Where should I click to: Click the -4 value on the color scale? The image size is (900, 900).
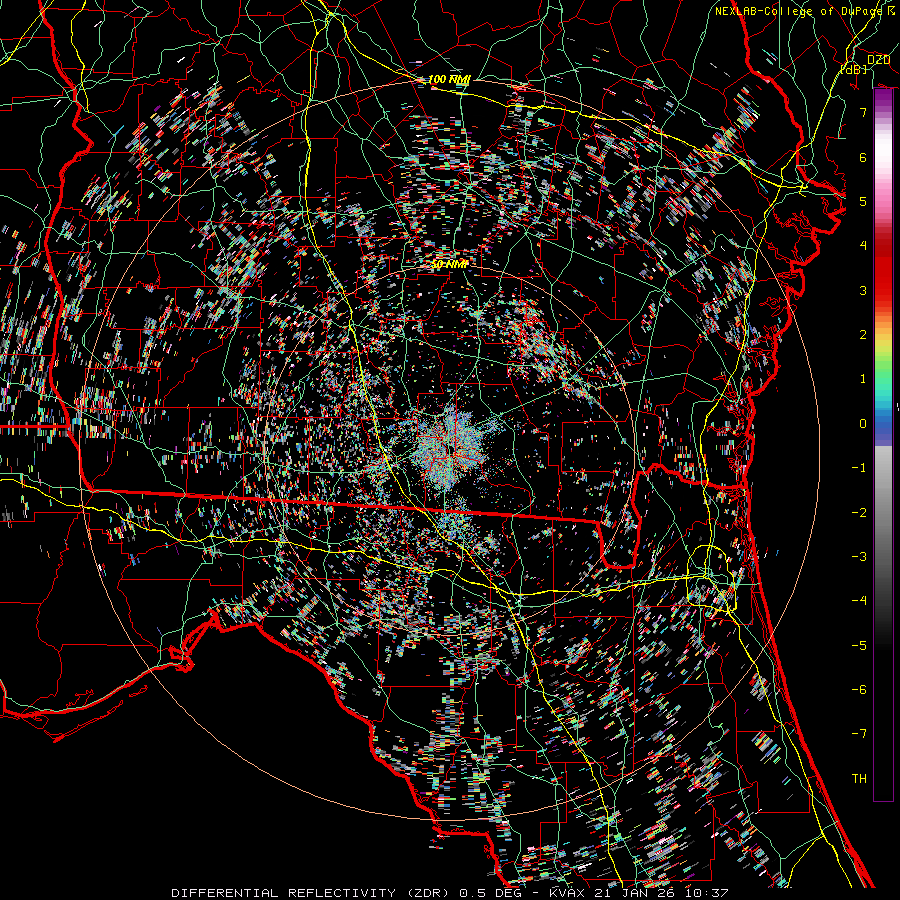[x=859, y=600]
